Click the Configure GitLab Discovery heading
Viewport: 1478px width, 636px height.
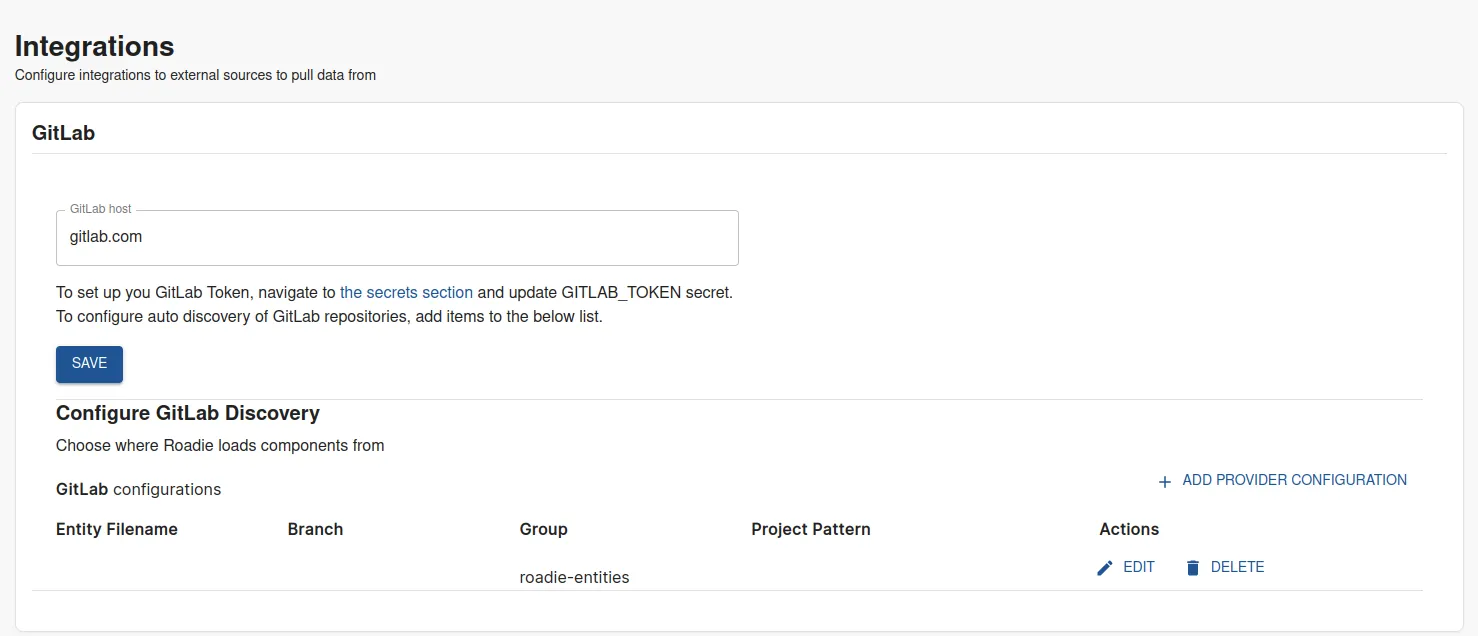pos(188,413)
